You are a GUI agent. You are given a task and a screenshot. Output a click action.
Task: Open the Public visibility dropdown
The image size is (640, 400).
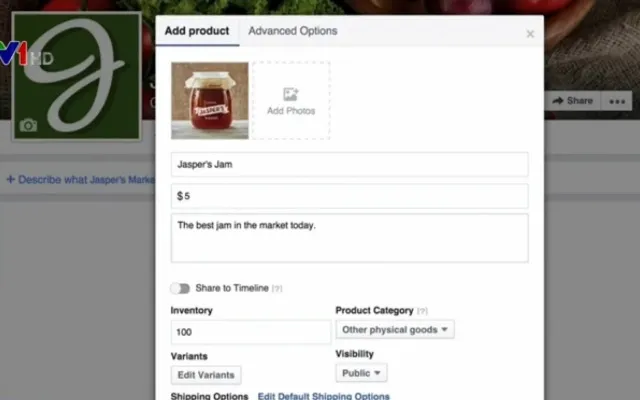[x=361, y=373]
